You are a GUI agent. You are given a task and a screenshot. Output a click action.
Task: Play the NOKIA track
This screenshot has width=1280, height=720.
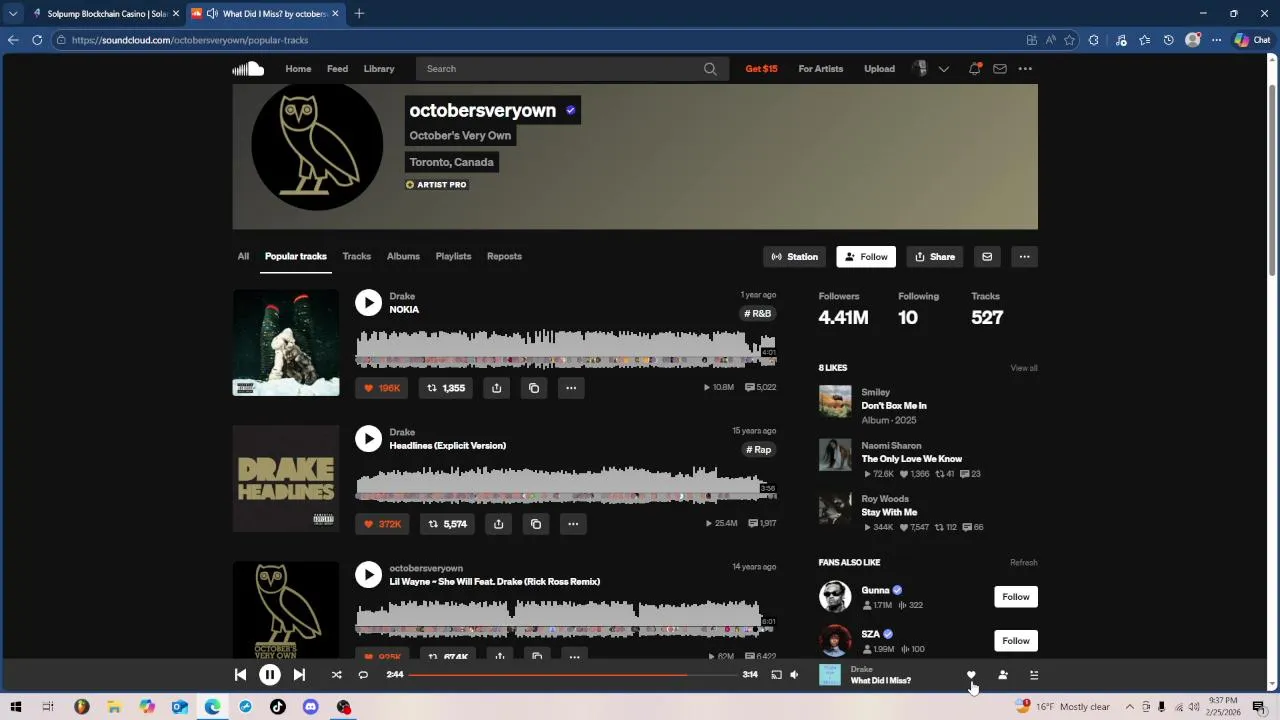pyautogui.click(x=369, y=303)
